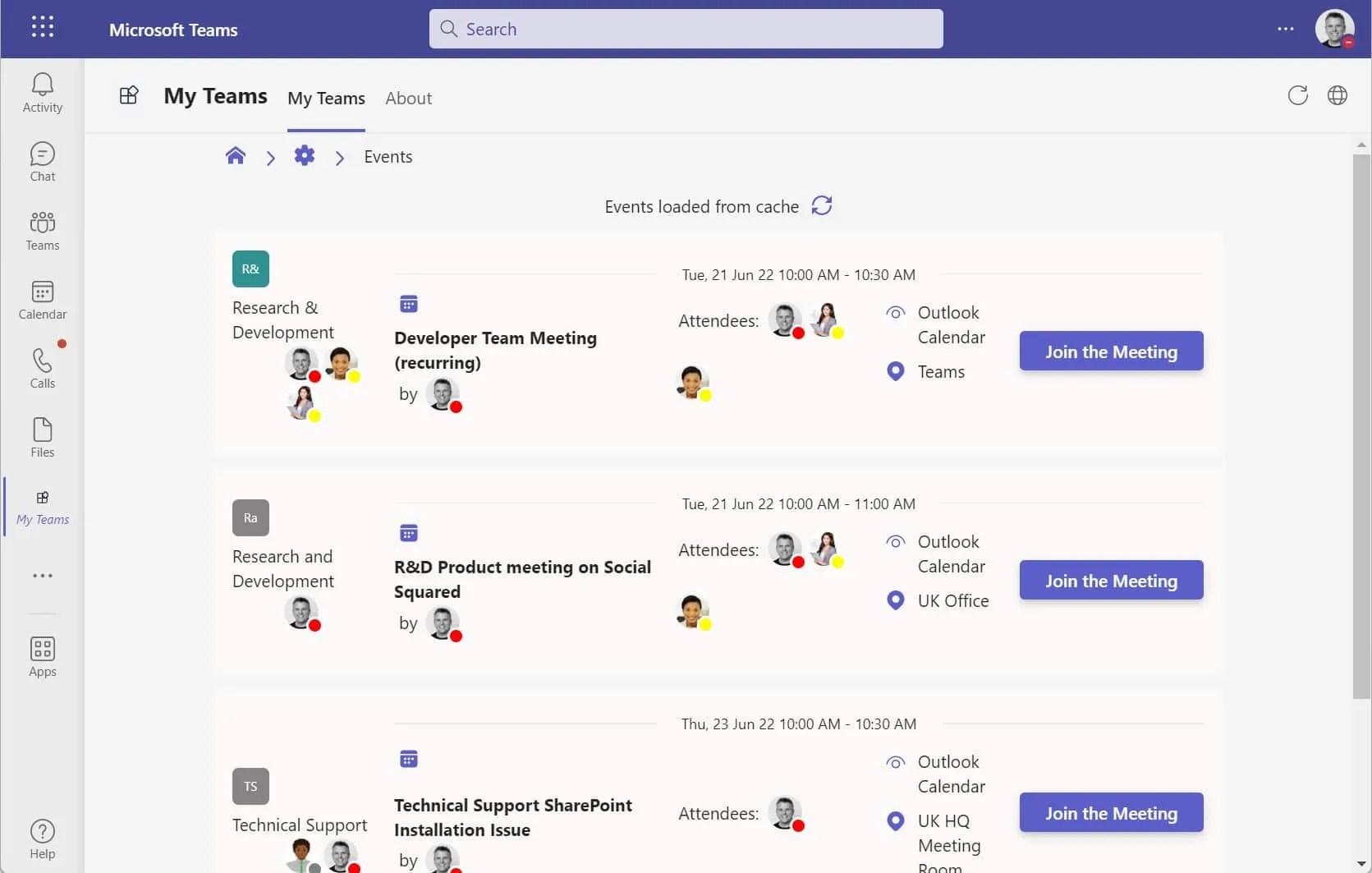The height and width of the screenshot is (873, 1372).
Task: Click the vertical scrollbar thumb
Action: [1361, 427]
